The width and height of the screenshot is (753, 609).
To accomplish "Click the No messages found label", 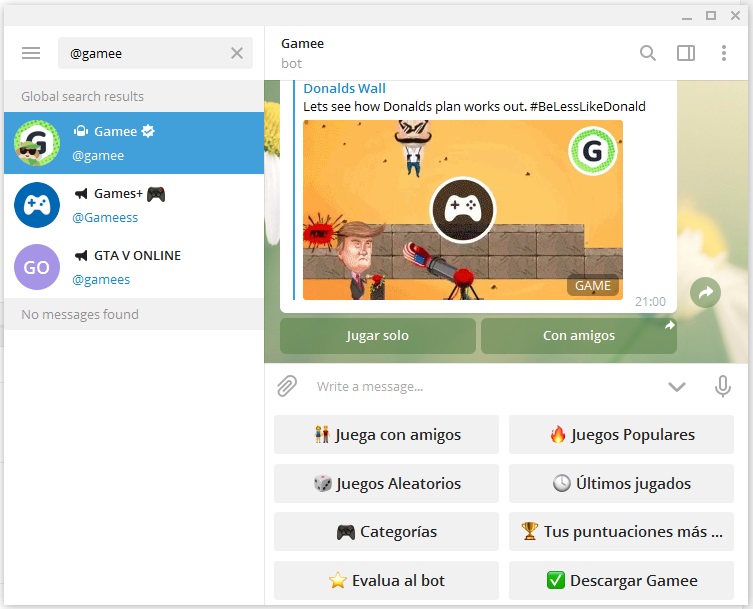I will tap(80, 315).
